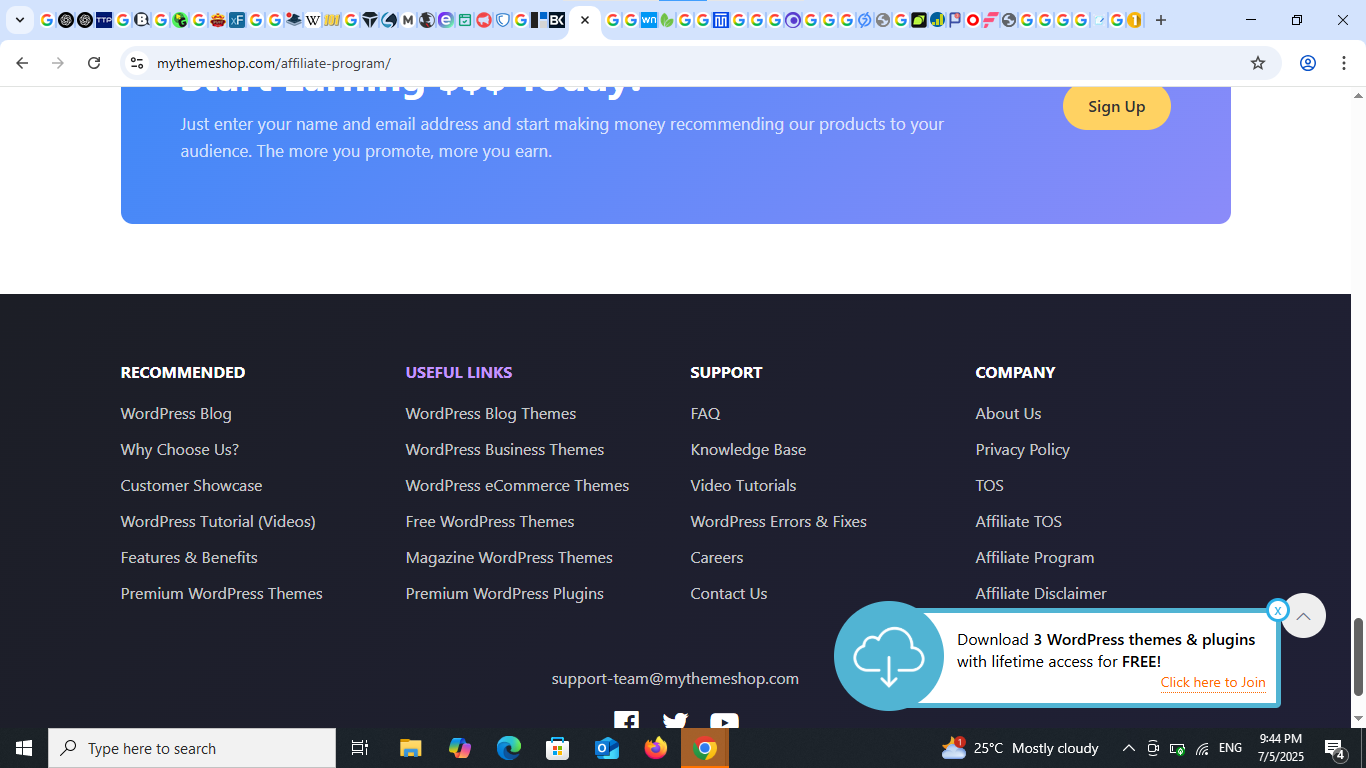Switch to the xF favicon tab
The height and width of the screenshot is (768, 1366).
point(237,20)
